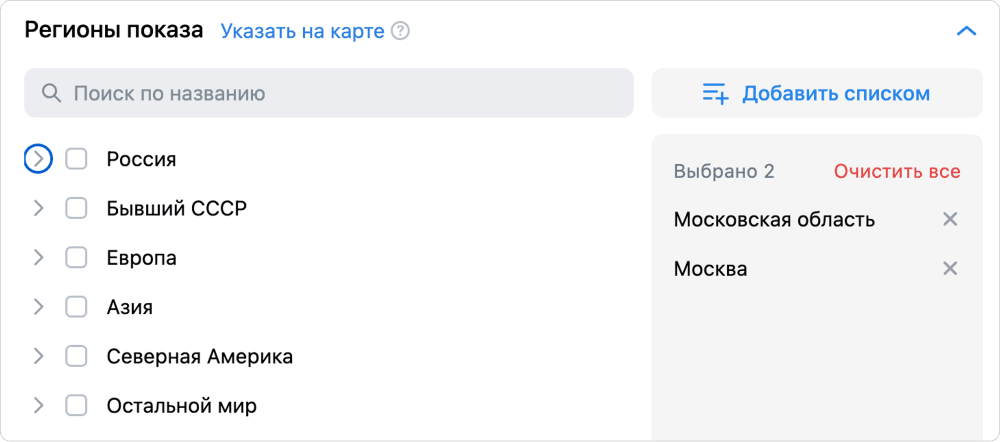The height and width of the screenshot is (442, 1000).
Task: Select the Азия checkbox
Action: 76,307
